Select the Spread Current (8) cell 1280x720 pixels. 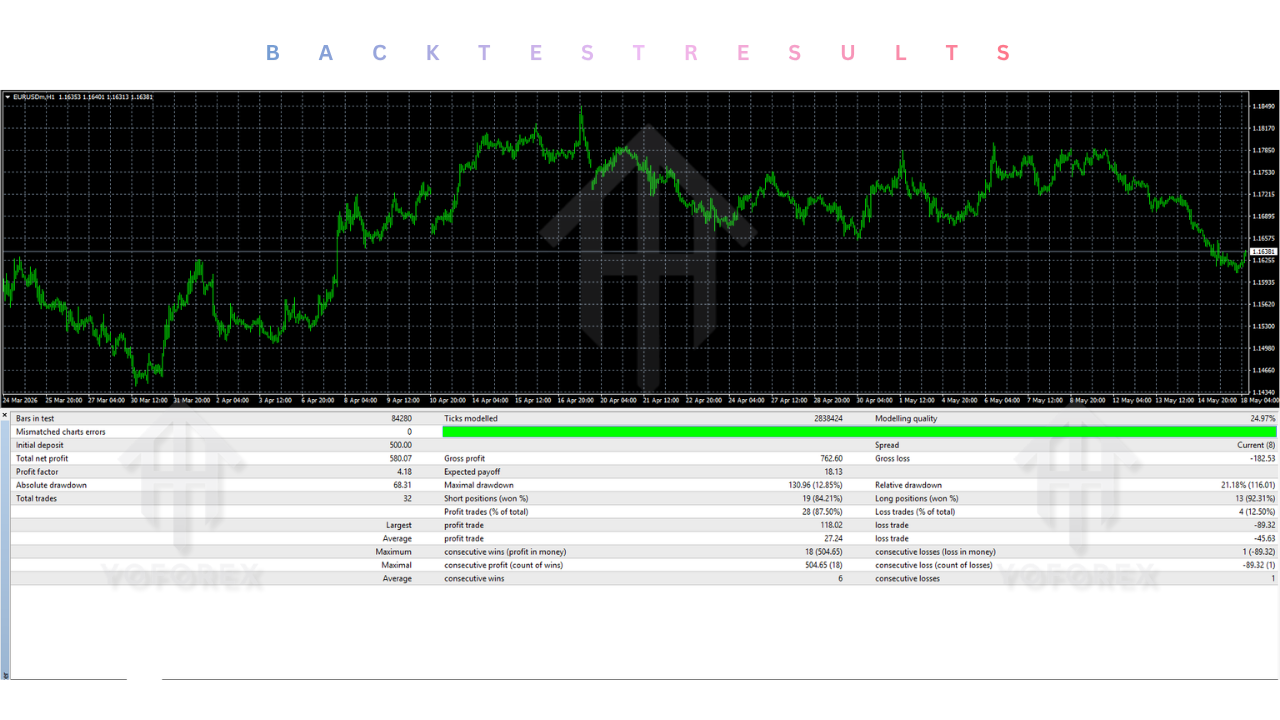(1256, 445)
